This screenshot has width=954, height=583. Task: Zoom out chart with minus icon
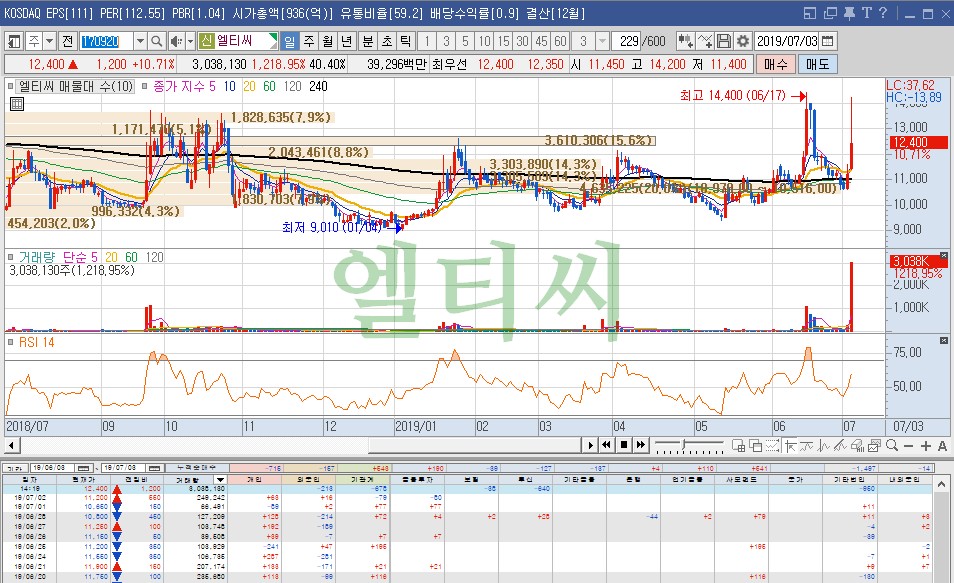[x=908, y=446]
